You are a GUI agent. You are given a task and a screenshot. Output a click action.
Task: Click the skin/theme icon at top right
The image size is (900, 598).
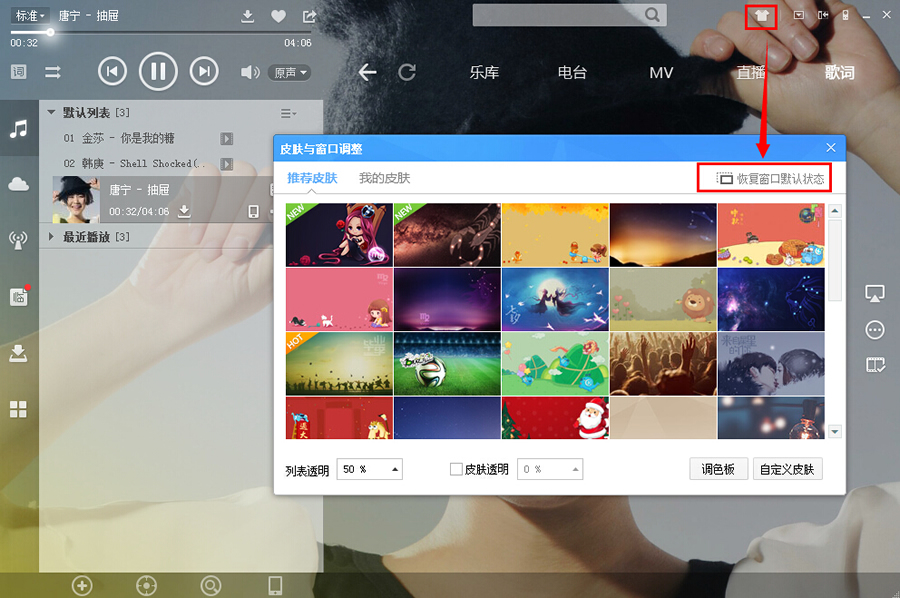tap(760, 16)
